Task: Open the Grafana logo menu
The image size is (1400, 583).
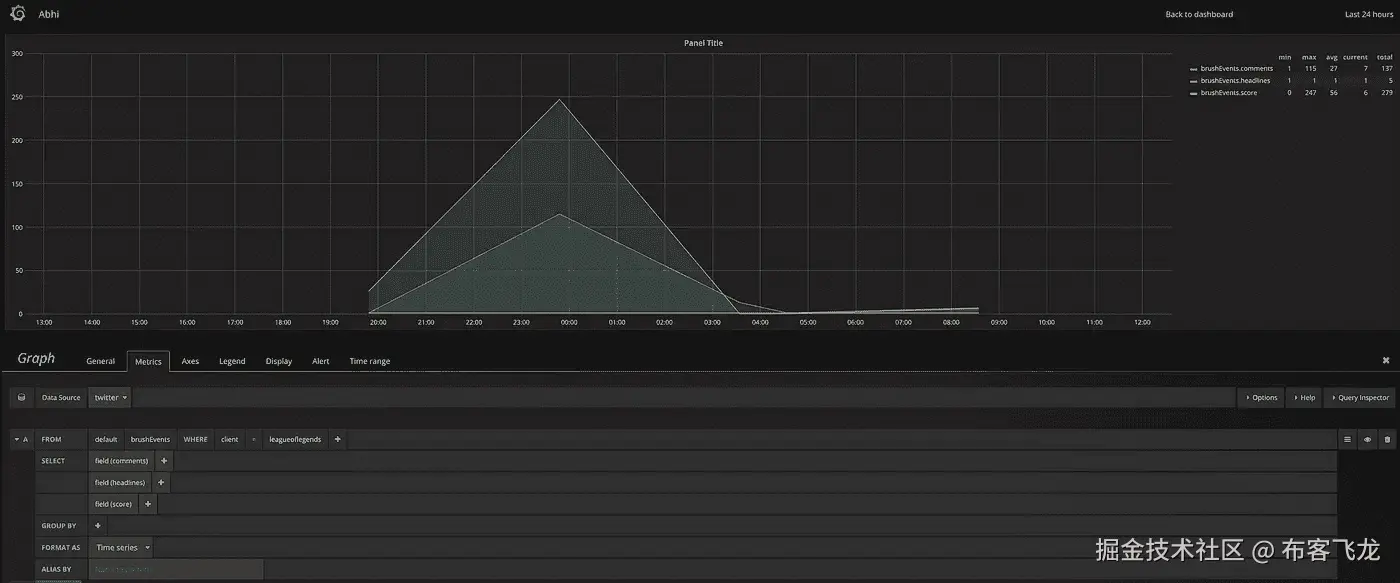Action: tap(17, 14)
